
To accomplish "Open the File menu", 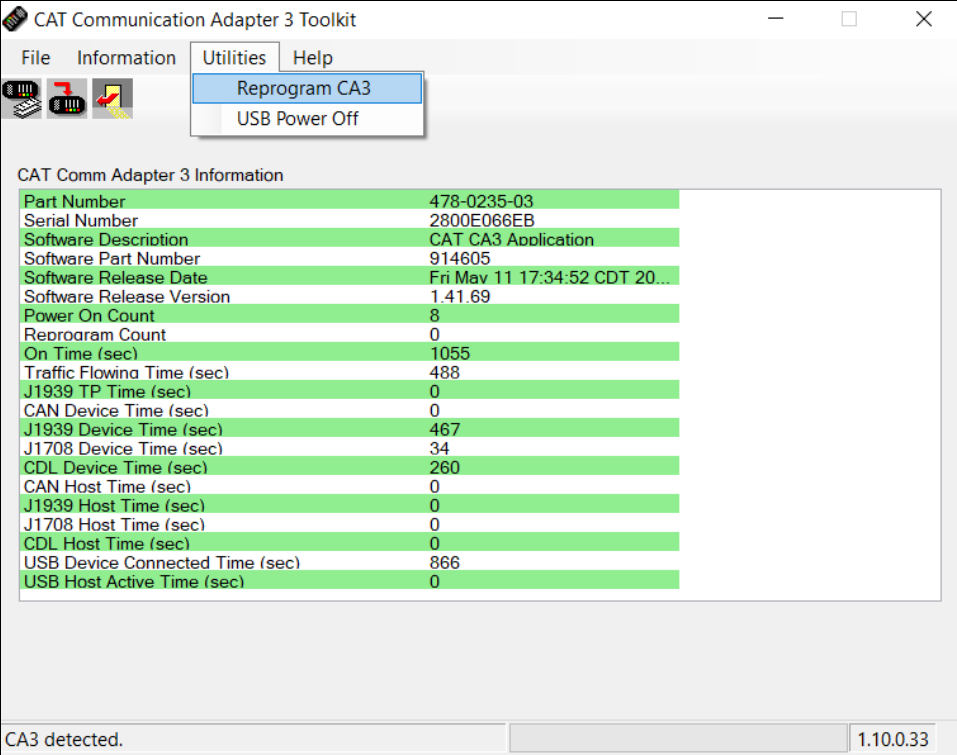I will [35, 58].
